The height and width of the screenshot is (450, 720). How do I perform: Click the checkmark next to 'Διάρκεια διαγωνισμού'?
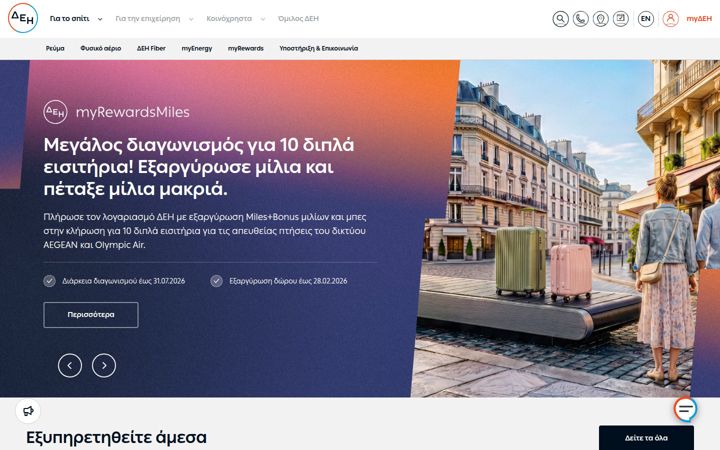[x=50, y=281]
